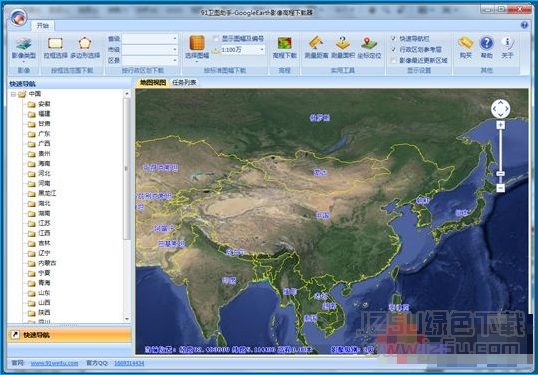Select 江苏 in navigation tree

pyautogui.click(x=44, y=223)
